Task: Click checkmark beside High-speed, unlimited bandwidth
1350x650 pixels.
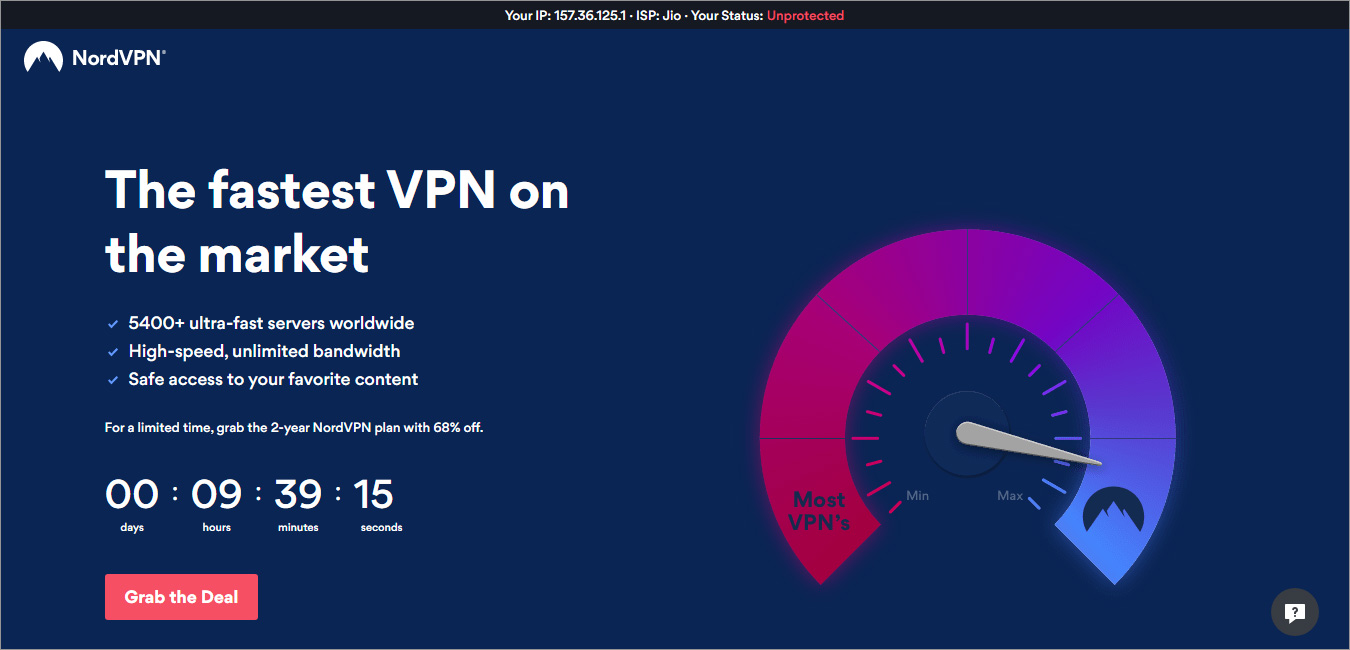Action: 113,352
